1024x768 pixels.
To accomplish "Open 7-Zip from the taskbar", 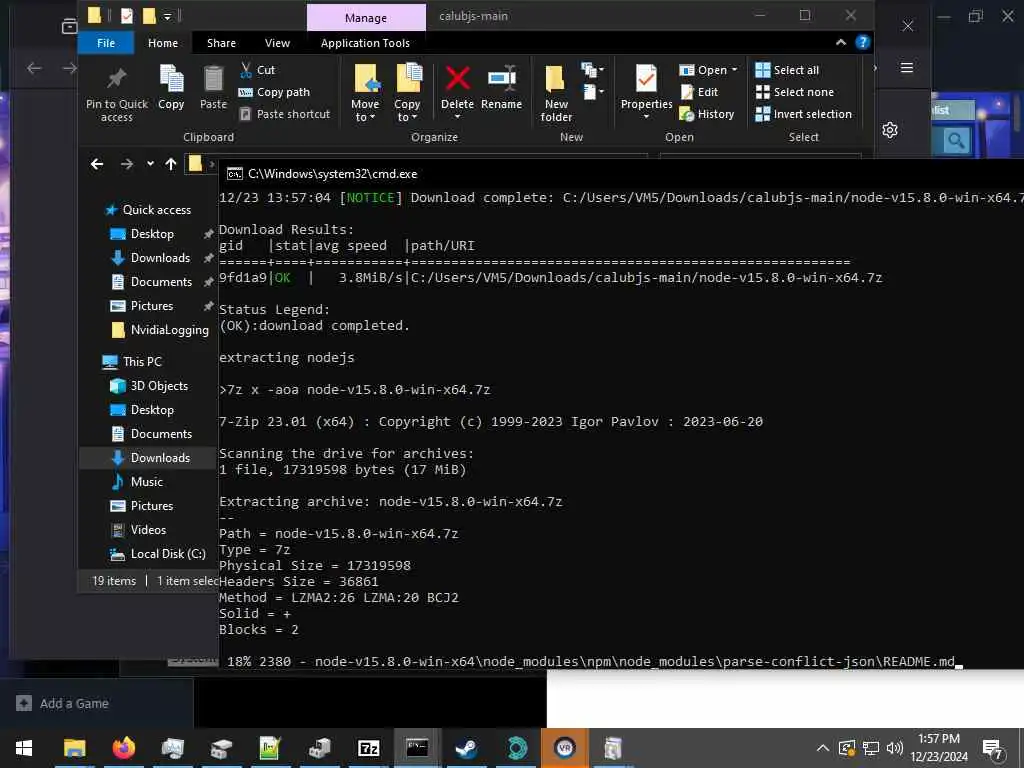I will point(368,748).
